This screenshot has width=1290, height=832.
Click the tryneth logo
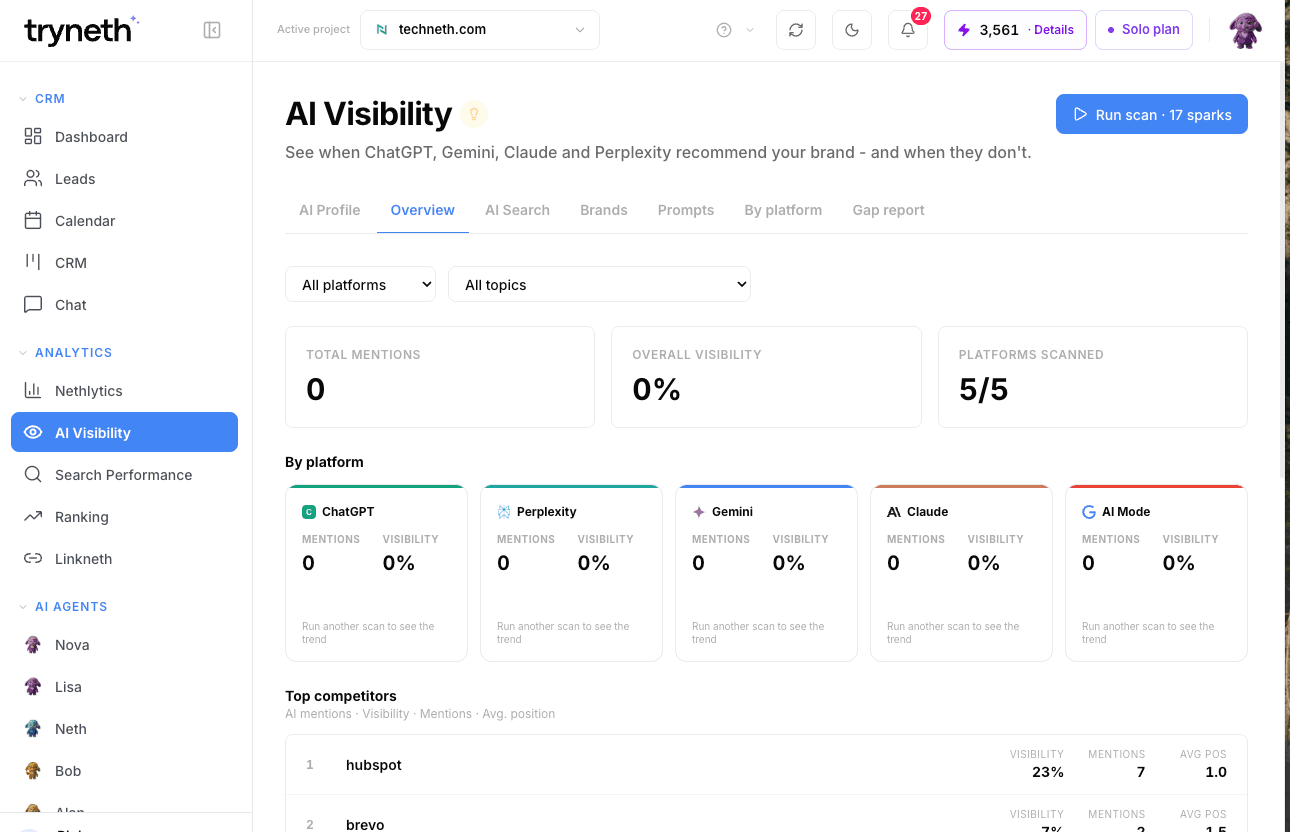tap(82, 31)
